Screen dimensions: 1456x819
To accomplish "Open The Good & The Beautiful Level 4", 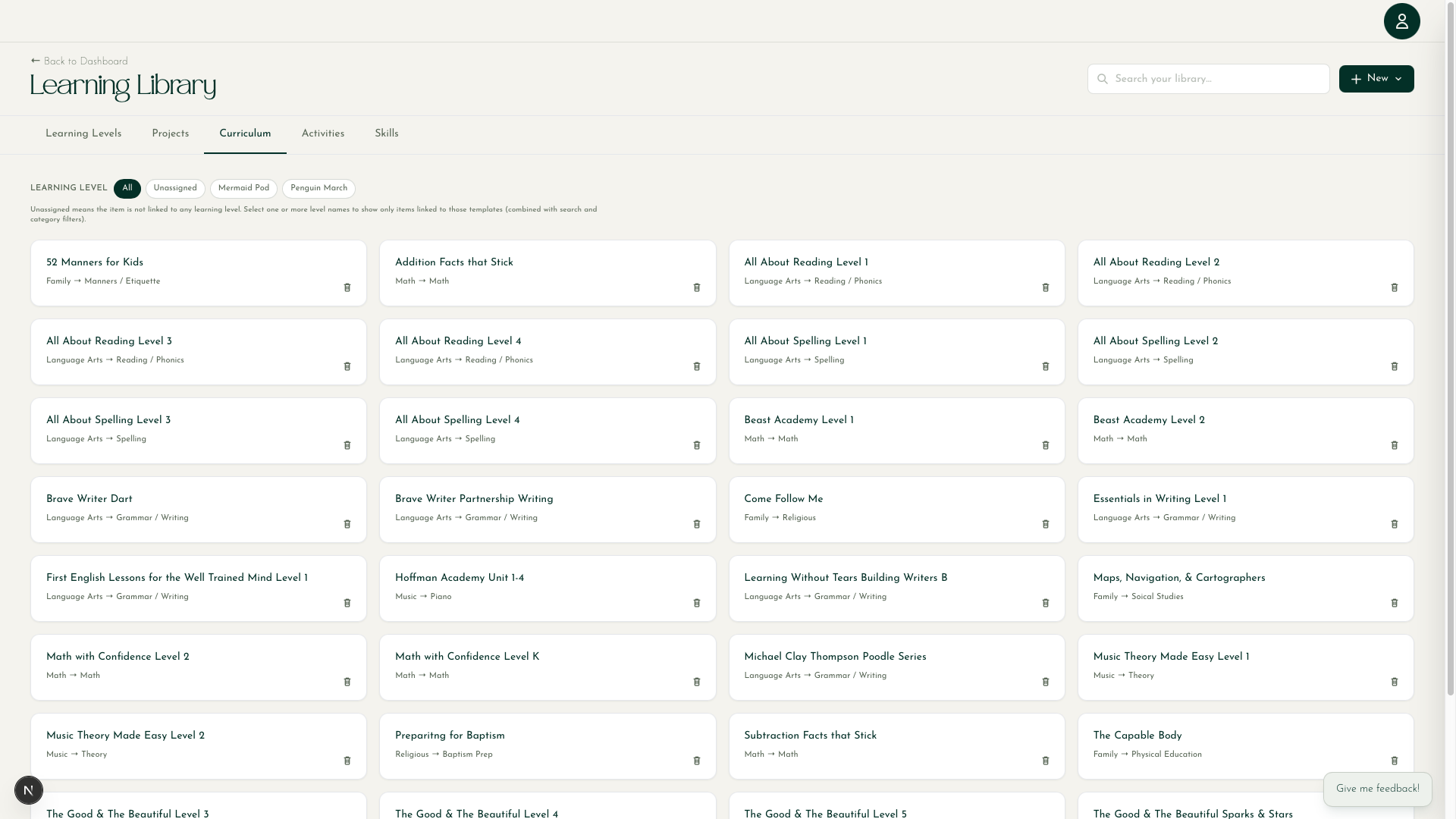I will [x=476, y=814].
